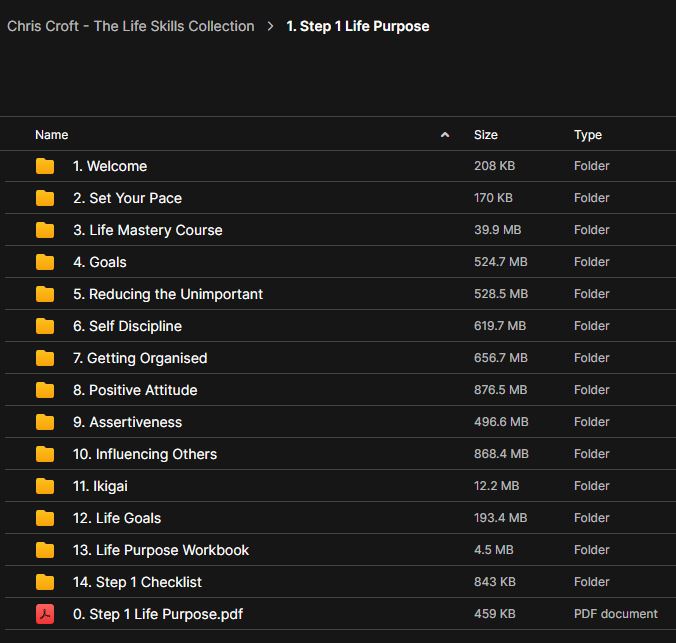Screen dimensions: 676x643
Task: Click folder icon next to 14. Step 1 Checklist
Action: [x=45, y=582]
